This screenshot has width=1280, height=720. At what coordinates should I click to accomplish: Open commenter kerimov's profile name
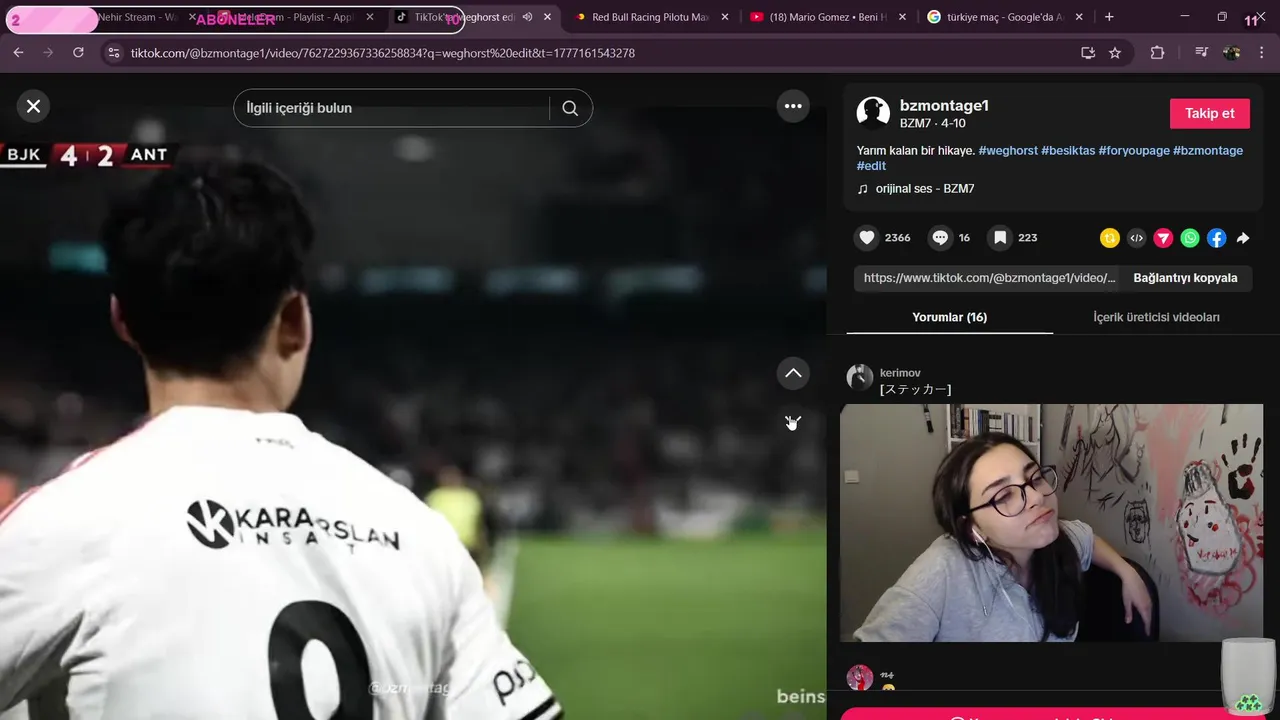coord(900,373)
